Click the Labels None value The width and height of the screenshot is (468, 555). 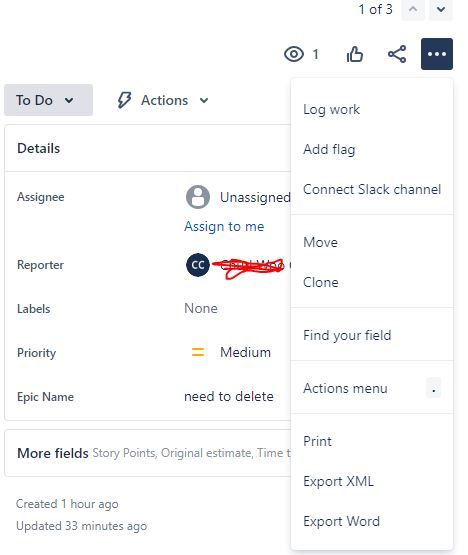(201, 308)
